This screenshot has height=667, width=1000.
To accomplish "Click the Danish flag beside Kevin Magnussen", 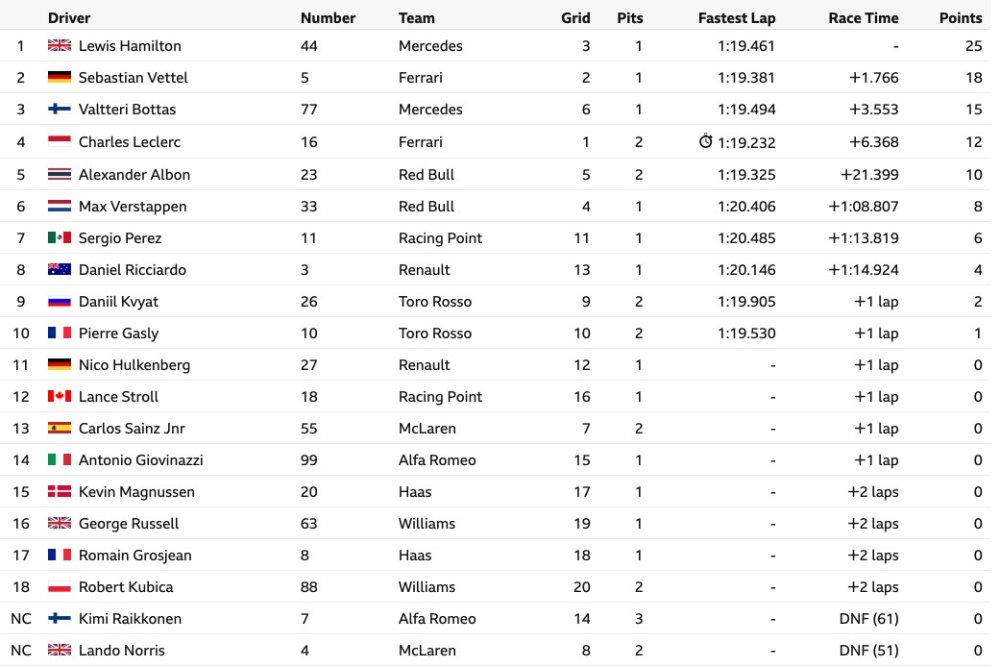I will (59, 492).
